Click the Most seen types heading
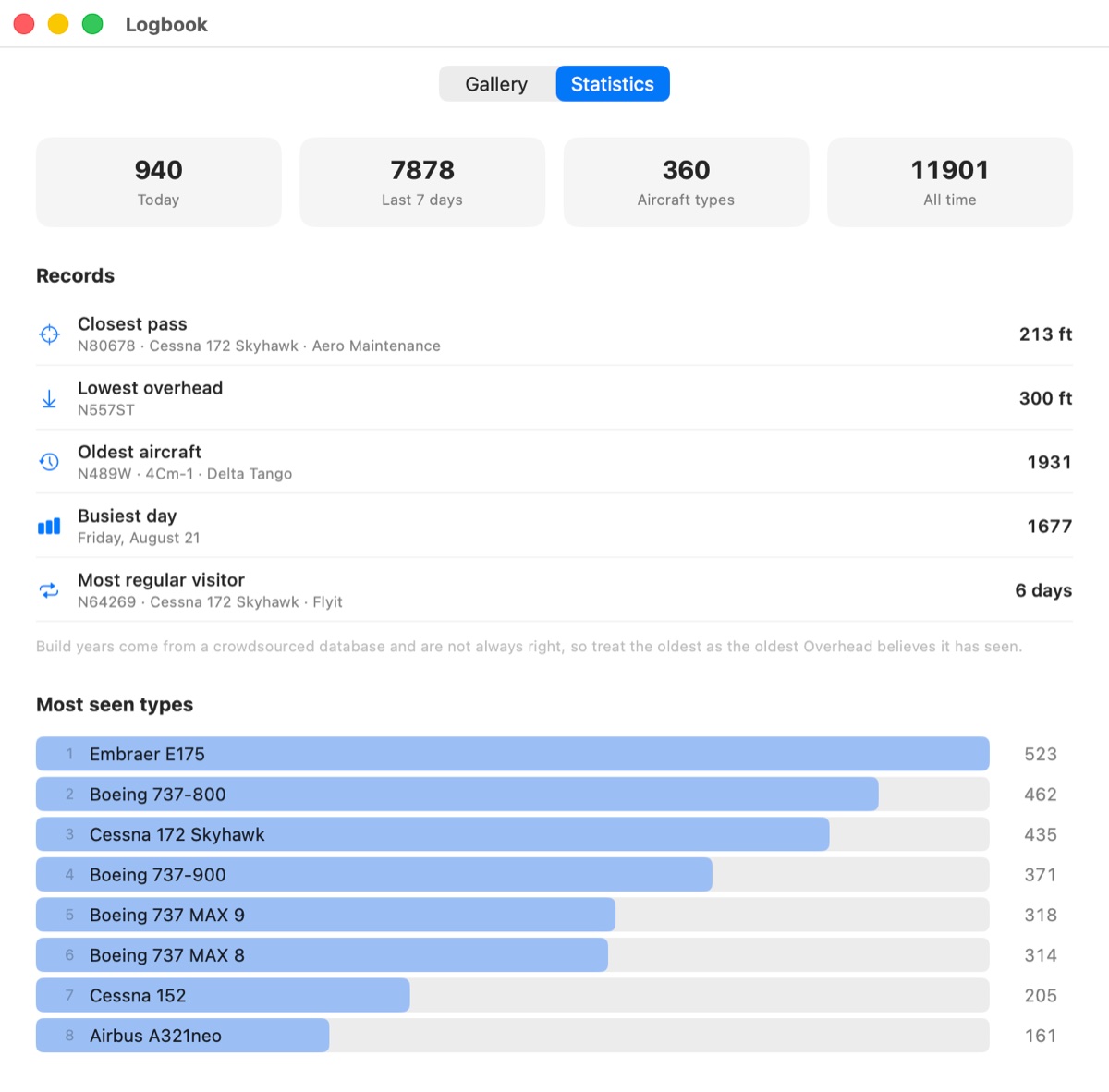The image size is (1109, 1092). [x=115, y=705]
